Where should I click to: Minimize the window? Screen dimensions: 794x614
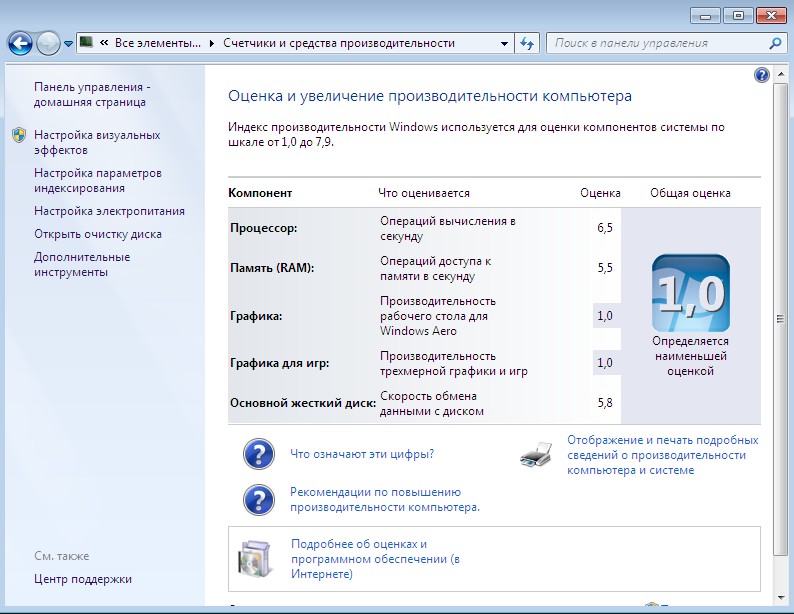point(704,16)
